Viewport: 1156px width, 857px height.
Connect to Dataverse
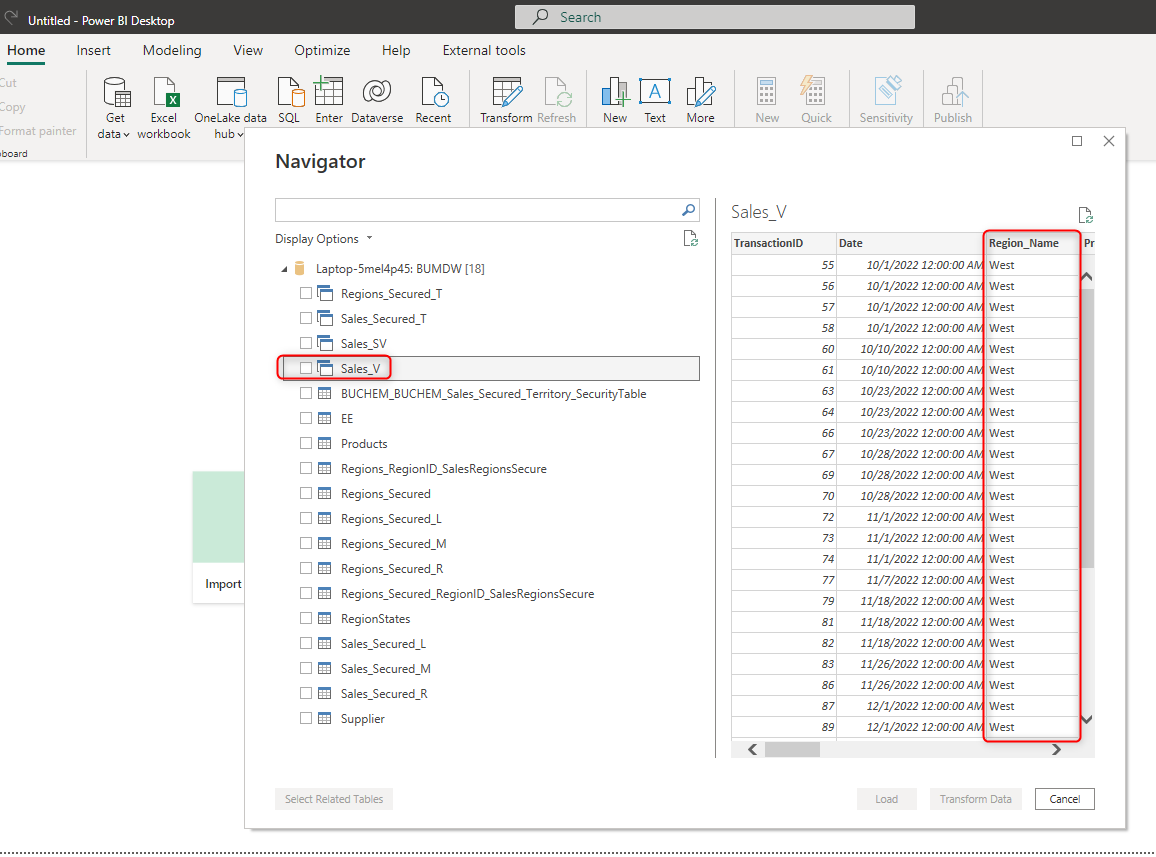[377, 100]
